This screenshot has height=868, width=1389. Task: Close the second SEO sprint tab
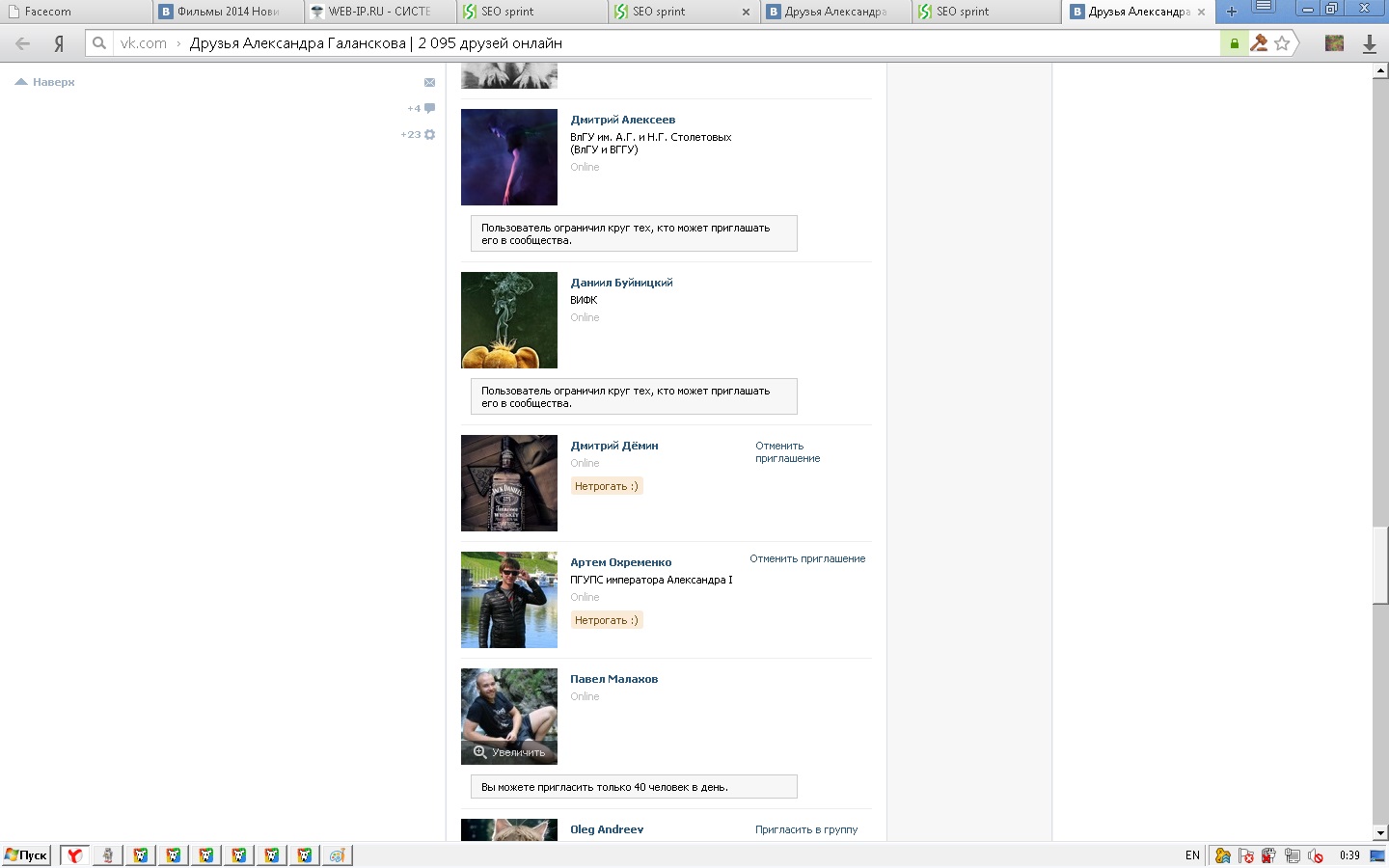point(746,12)
